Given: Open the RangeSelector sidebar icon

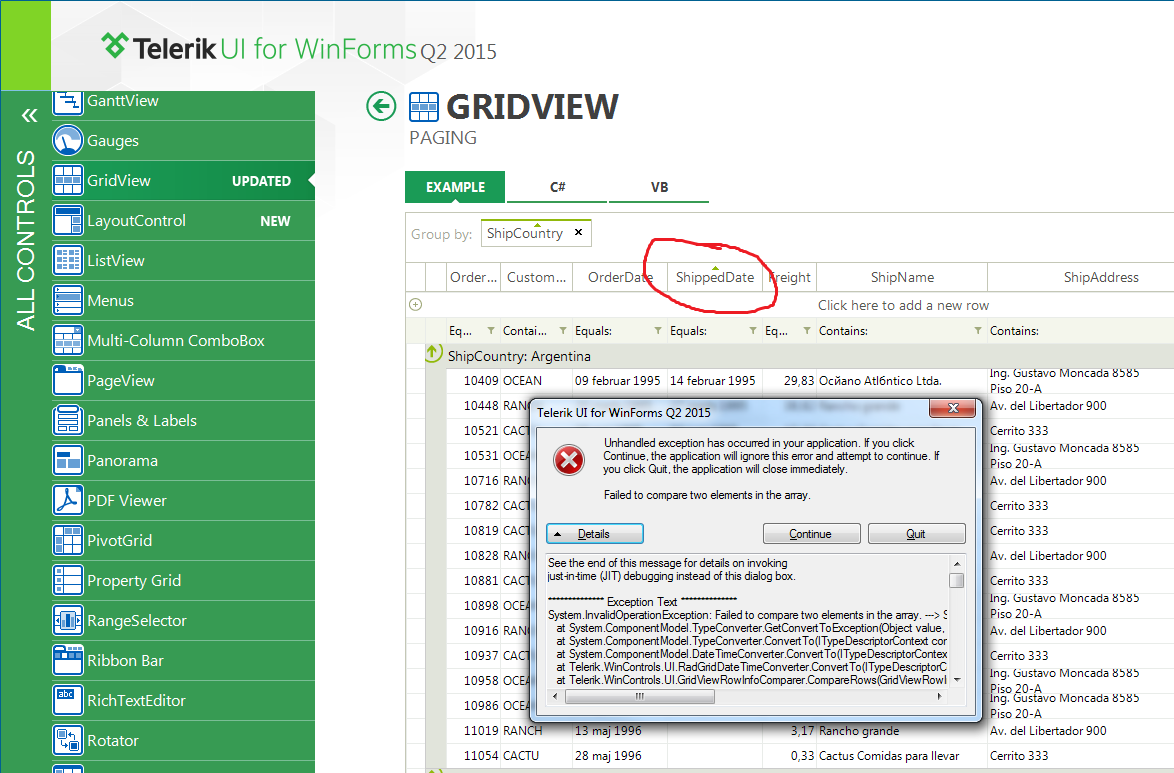Looking at the screenshot, I should click(67, 620).
